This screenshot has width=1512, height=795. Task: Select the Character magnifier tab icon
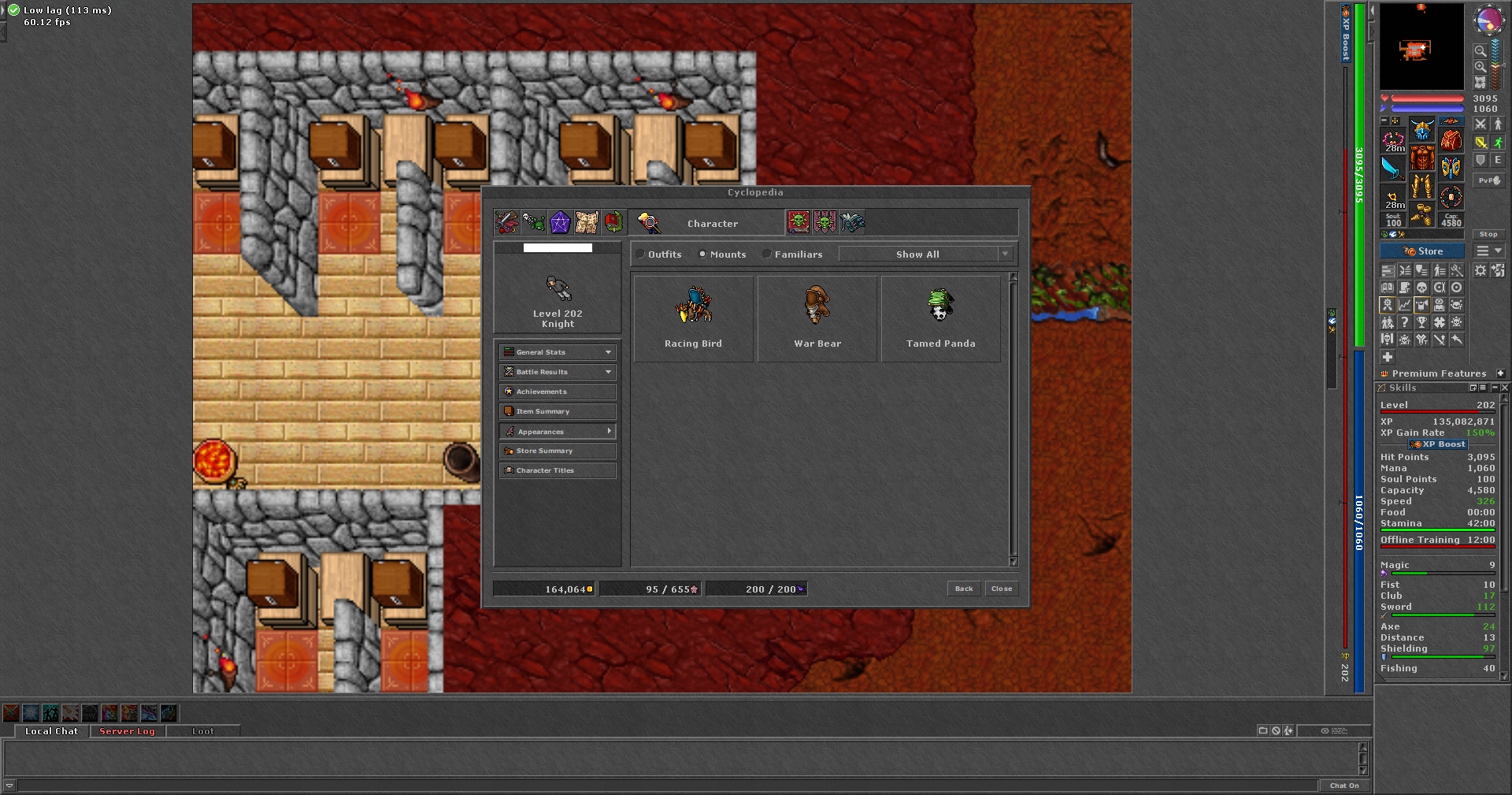click(x=649, y=223)
